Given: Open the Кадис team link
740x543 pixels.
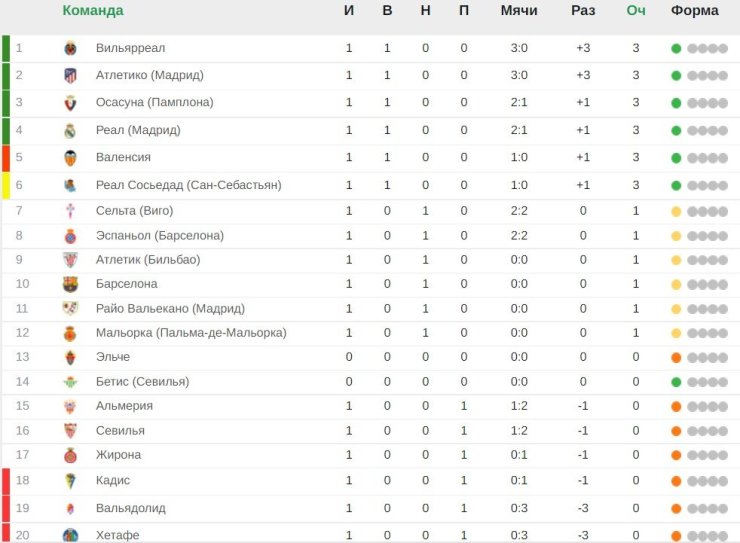Looking at the screenshot, I should [112, 480].
